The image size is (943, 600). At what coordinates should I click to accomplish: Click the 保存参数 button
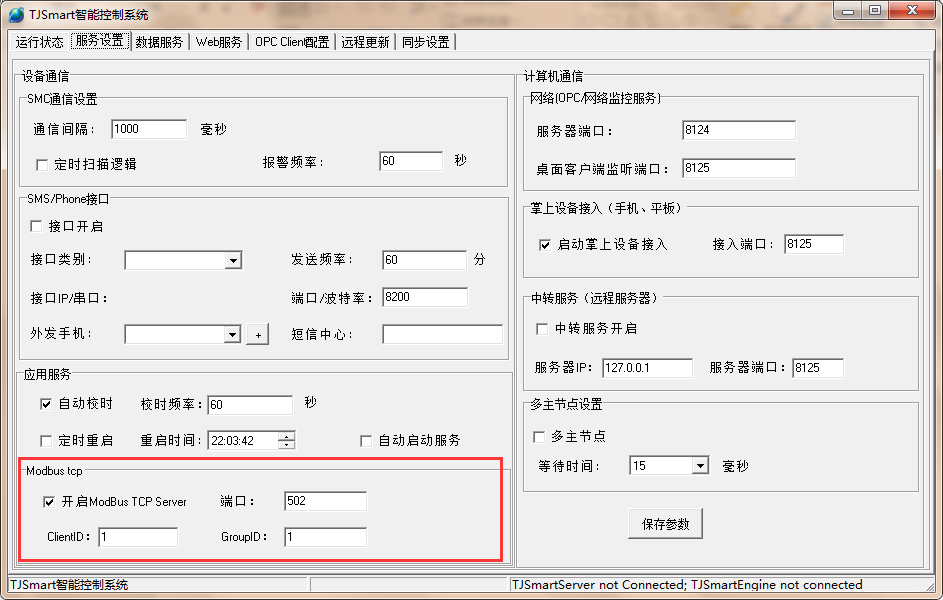(665, 524)
